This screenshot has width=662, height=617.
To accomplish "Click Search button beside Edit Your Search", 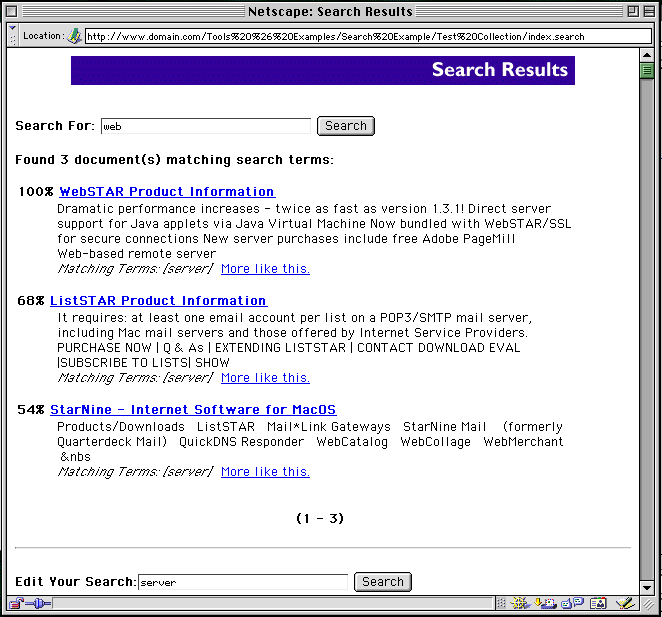I will [383, 582].
